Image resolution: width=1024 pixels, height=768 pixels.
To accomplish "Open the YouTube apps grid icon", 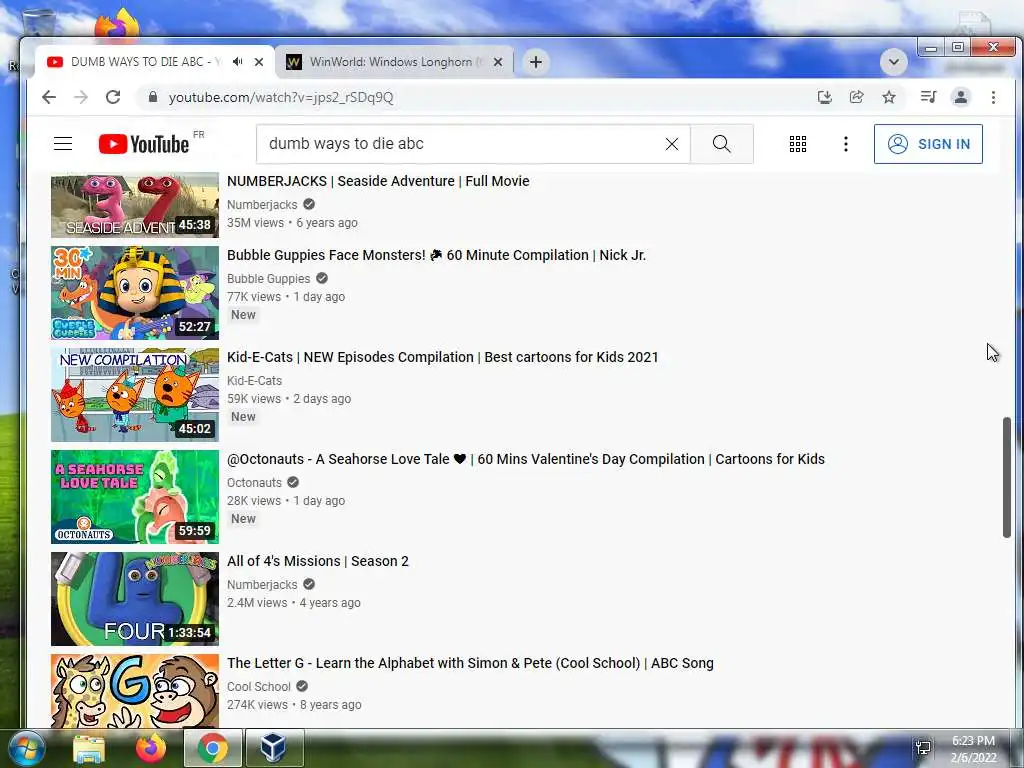I will coord(797,144).
